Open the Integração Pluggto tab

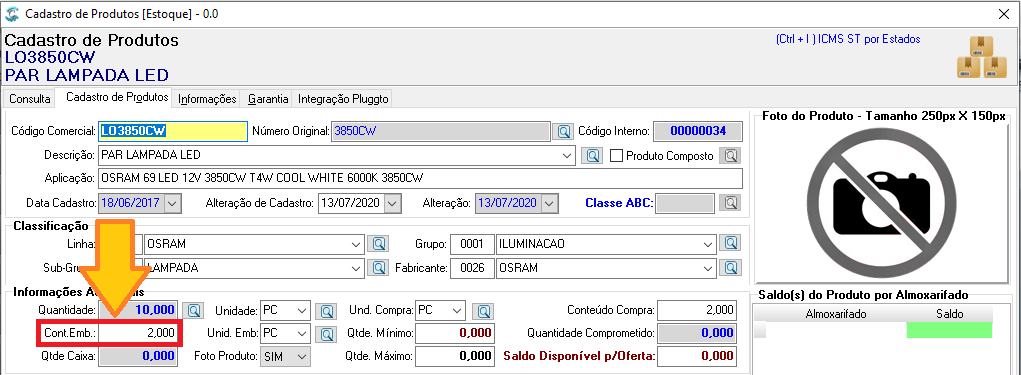tap(343, 99)
